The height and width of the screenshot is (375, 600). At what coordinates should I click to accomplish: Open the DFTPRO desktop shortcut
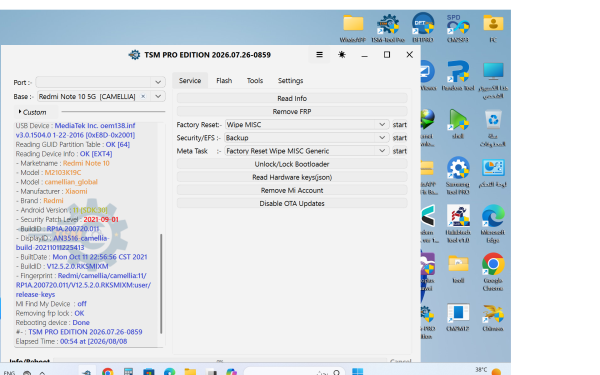(423, 28)
